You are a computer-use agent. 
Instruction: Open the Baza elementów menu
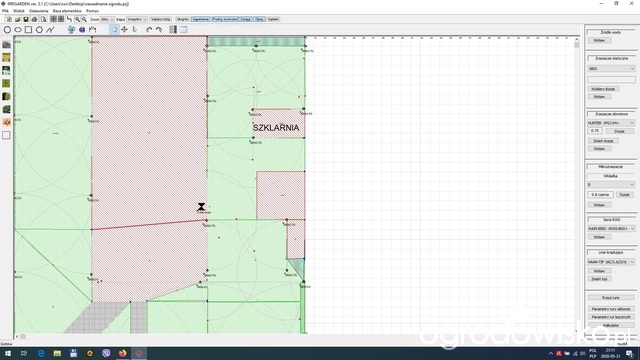click(x=67, y=11)
